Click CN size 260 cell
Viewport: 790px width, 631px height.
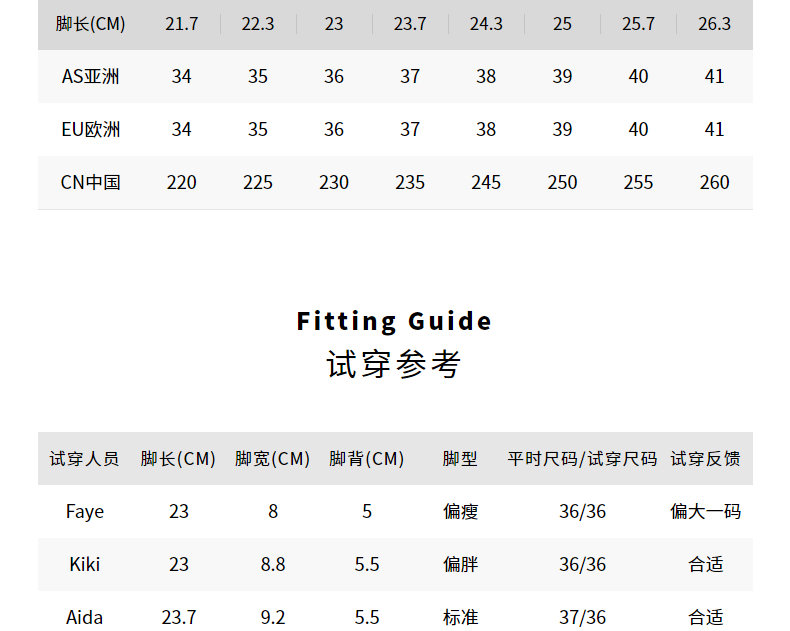[714, 182]
